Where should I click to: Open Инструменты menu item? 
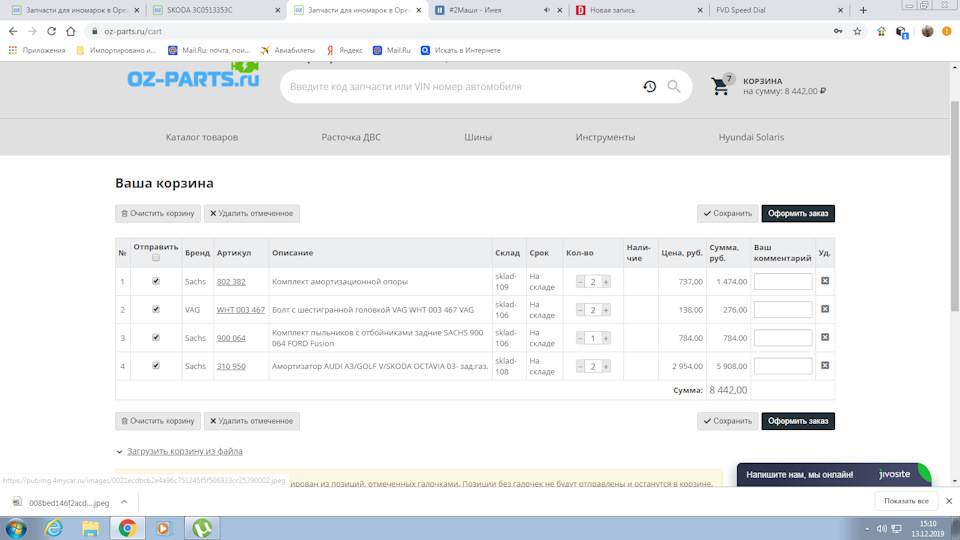(605, 137)
